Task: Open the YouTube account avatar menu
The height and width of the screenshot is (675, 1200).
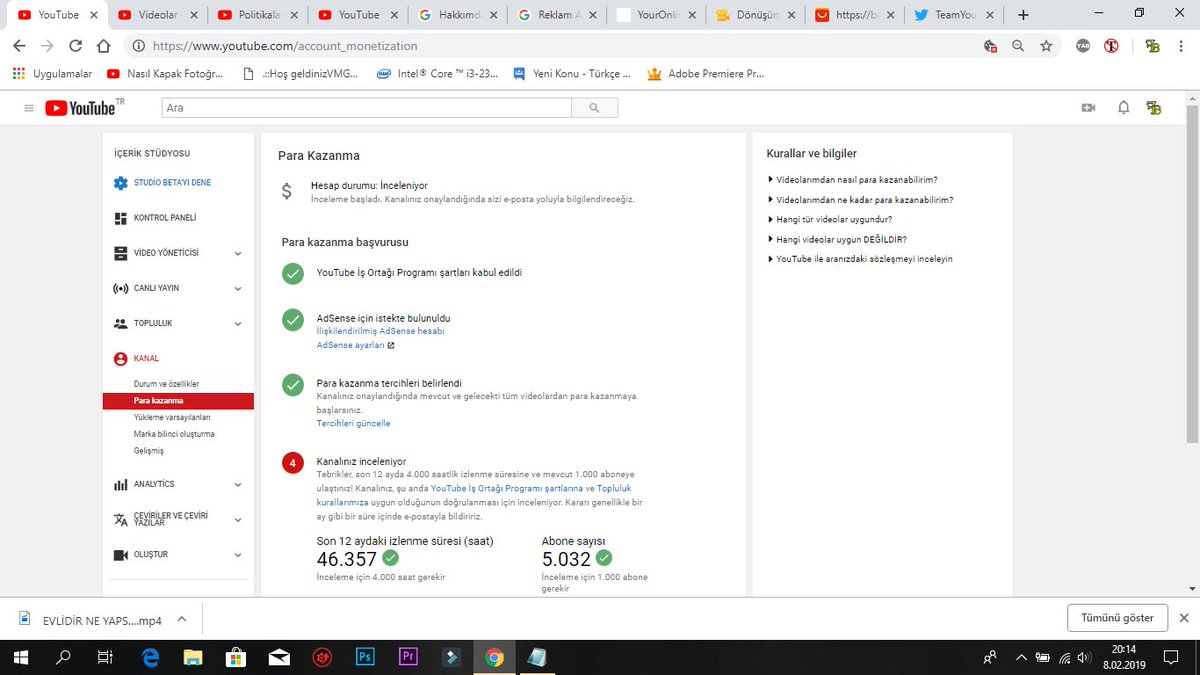Action: tap(1155, 108)
